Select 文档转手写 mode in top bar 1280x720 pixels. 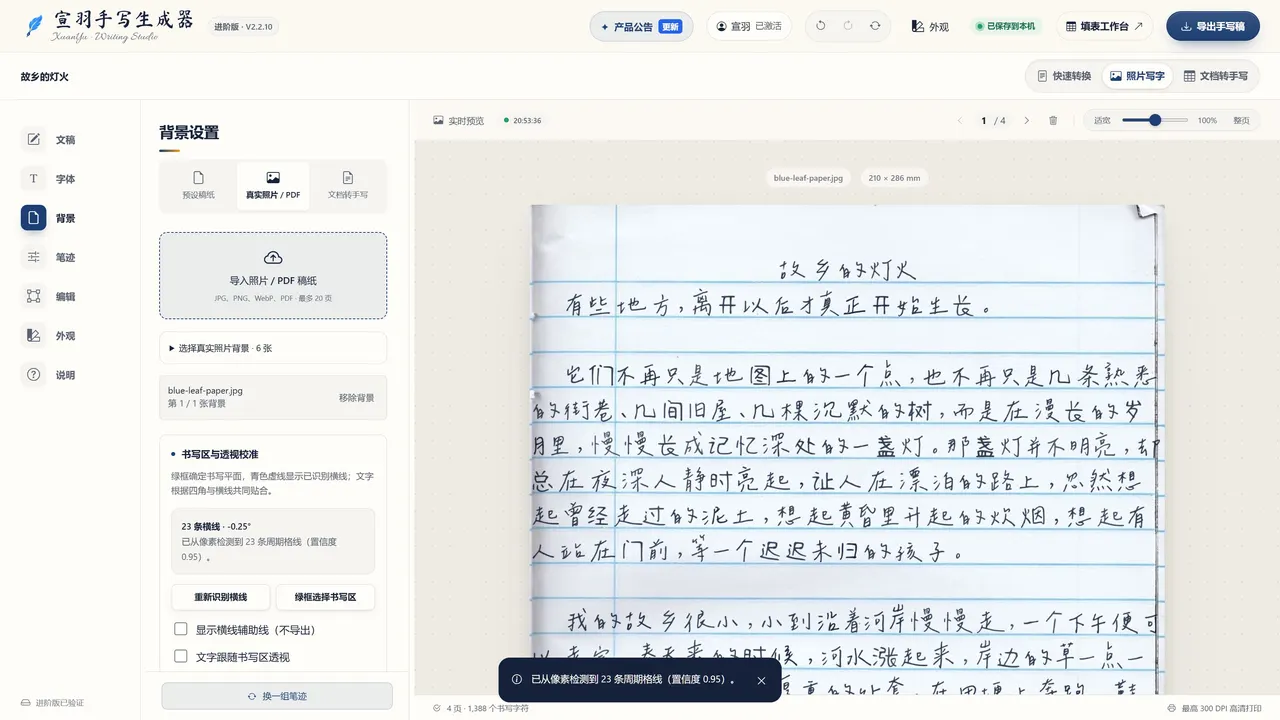point(1216,76)
